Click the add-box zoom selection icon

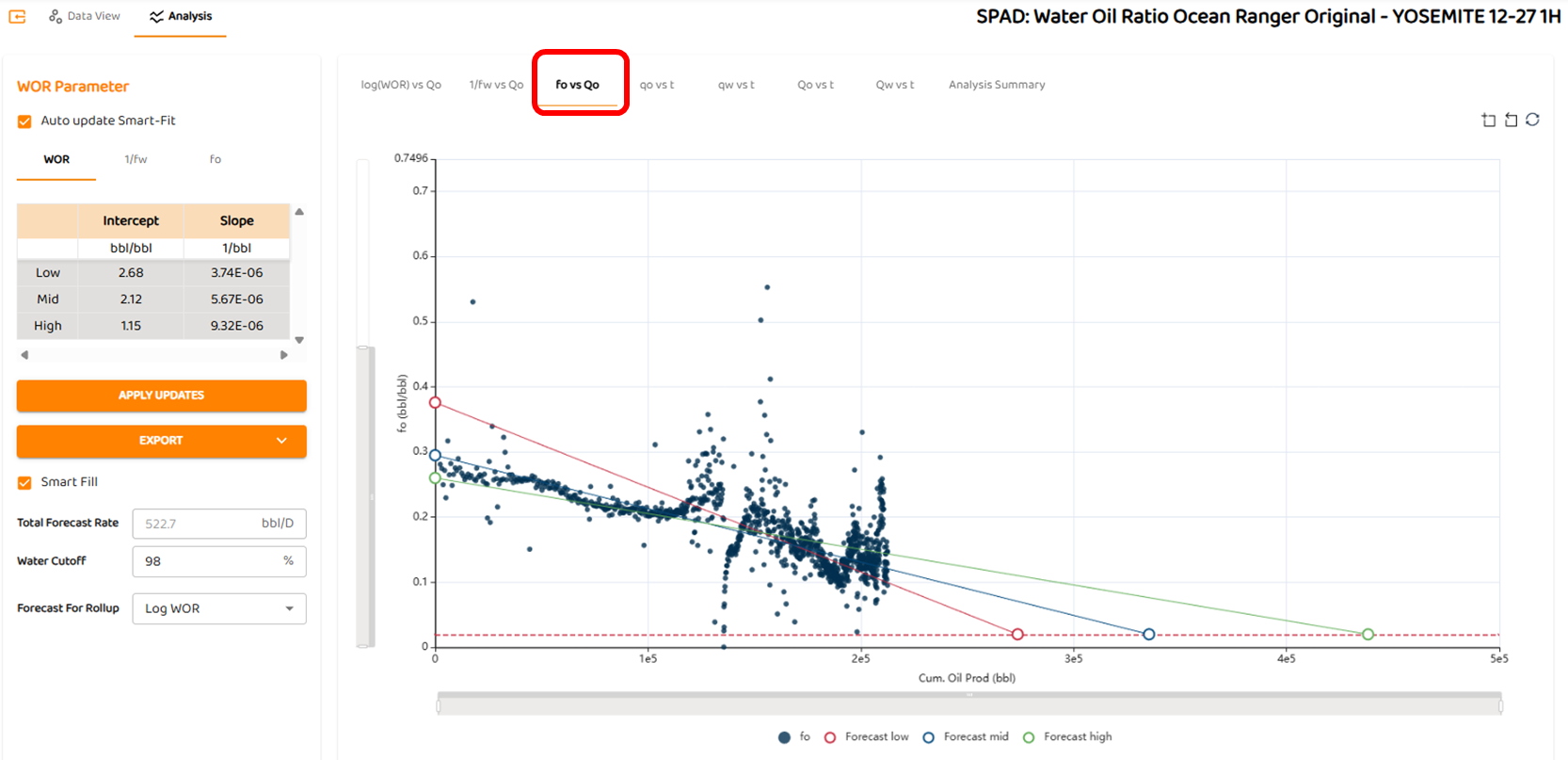(x=1488, y=120)
